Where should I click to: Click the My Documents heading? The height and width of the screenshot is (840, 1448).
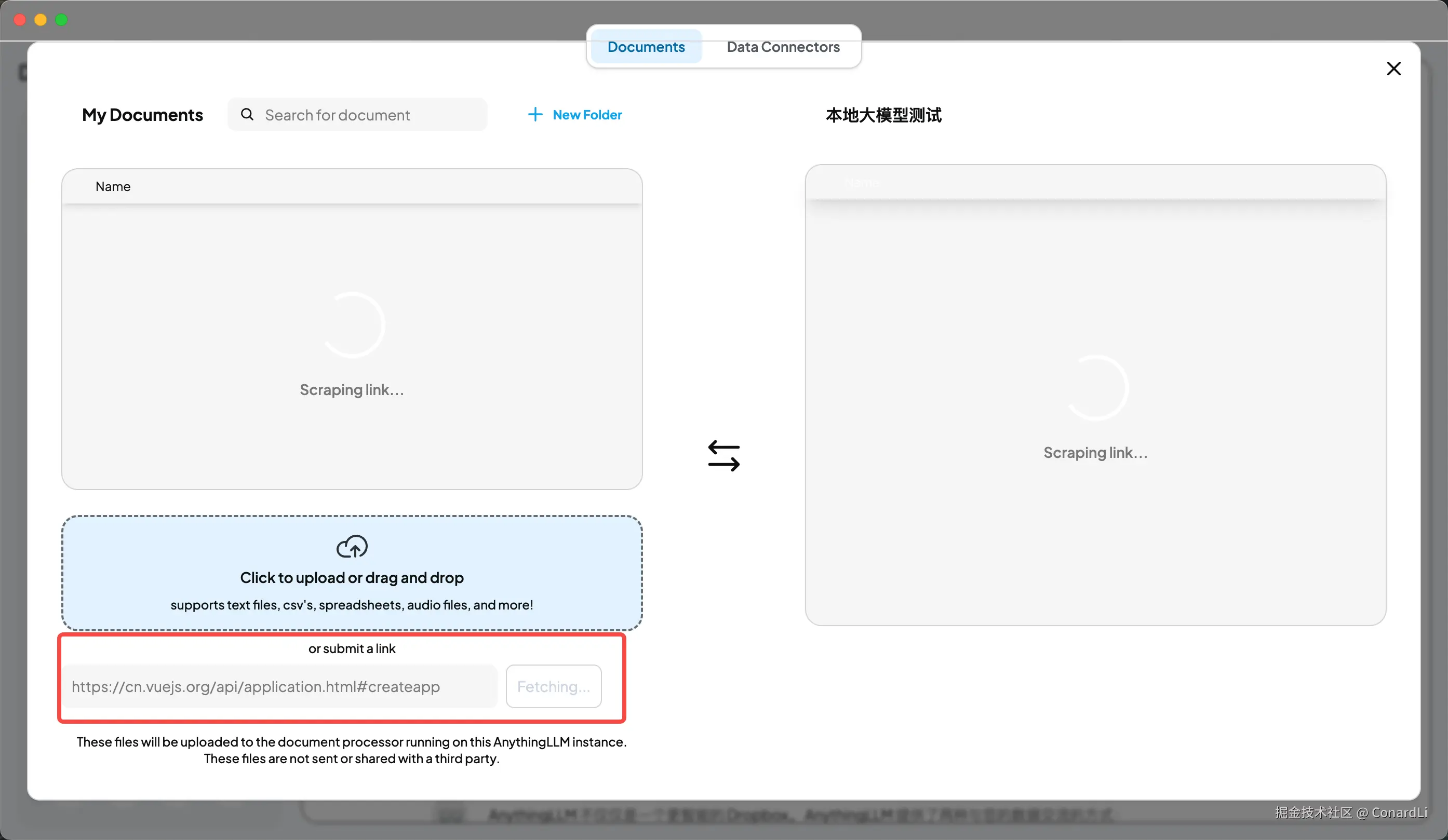142,115
